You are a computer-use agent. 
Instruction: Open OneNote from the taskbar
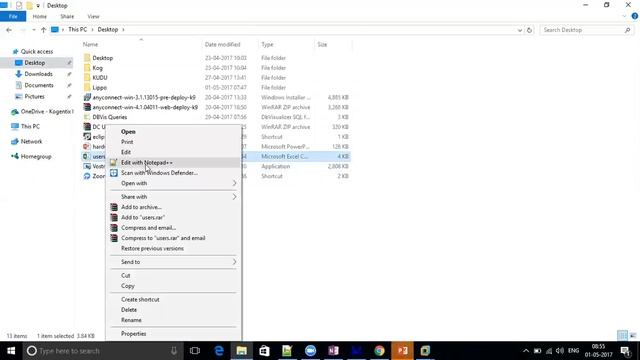click(333, 351)
